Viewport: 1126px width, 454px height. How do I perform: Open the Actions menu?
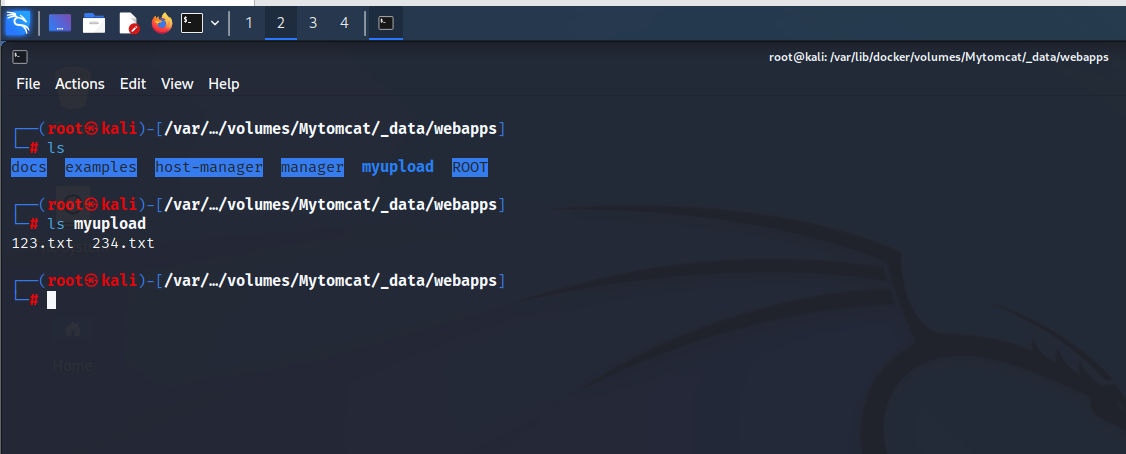click(x=80, y=84)
